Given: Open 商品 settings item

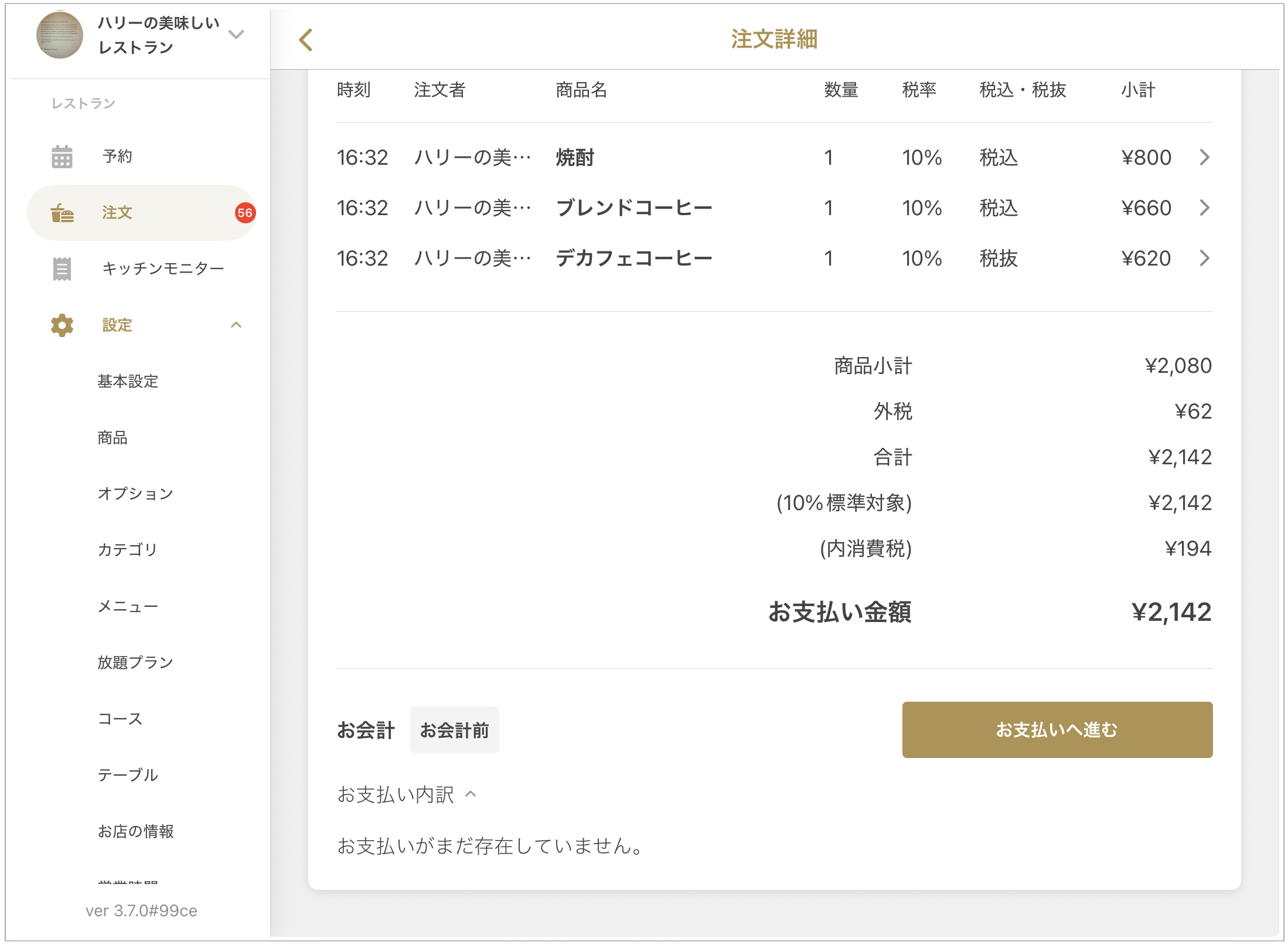Looking at the screenshot, I should [x=113, y=437].
